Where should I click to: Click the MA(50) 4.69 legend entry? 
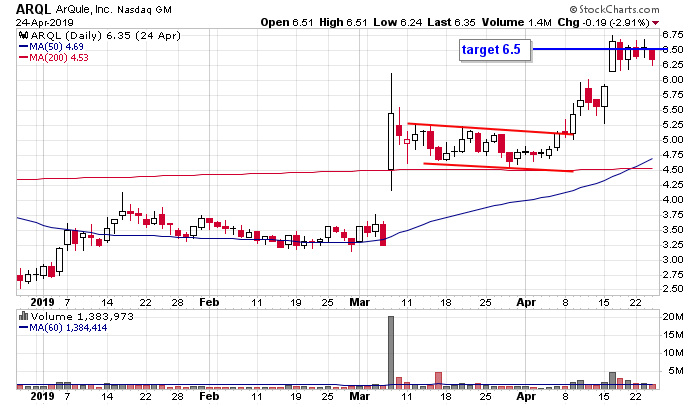(51, 46)
